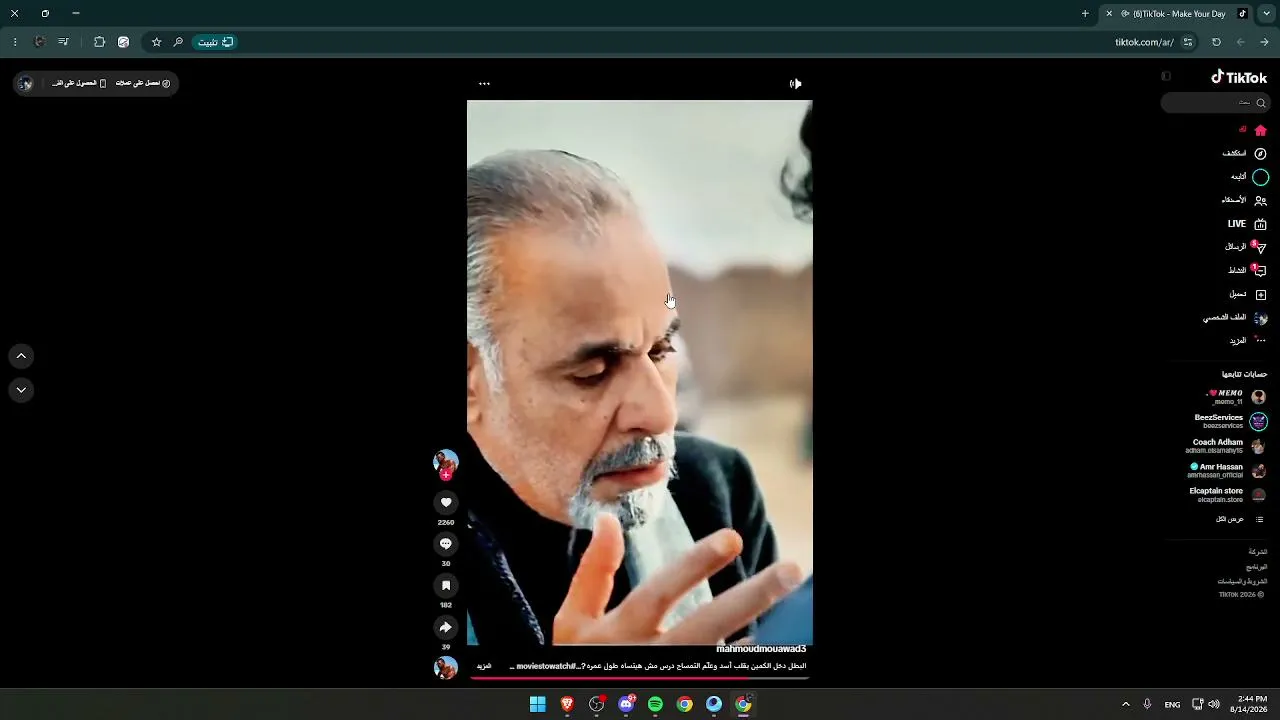Go to the next video
1280x720 pixels.
click(21, 390)
